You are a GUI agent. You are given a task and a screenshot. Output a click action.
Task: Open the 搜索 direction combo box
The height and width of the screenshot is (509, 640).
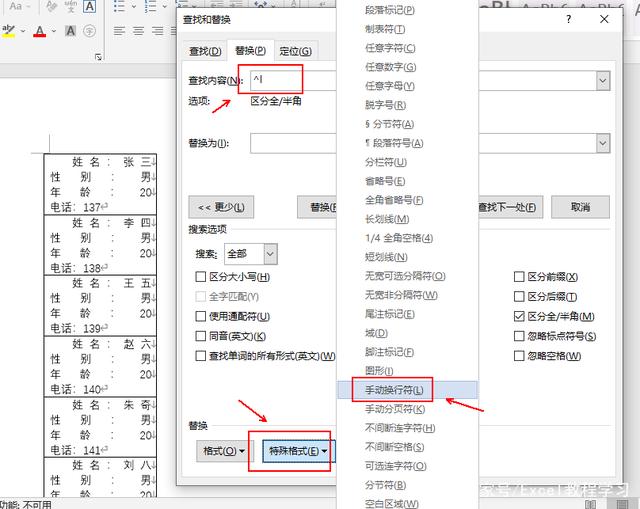pos(251,254)
